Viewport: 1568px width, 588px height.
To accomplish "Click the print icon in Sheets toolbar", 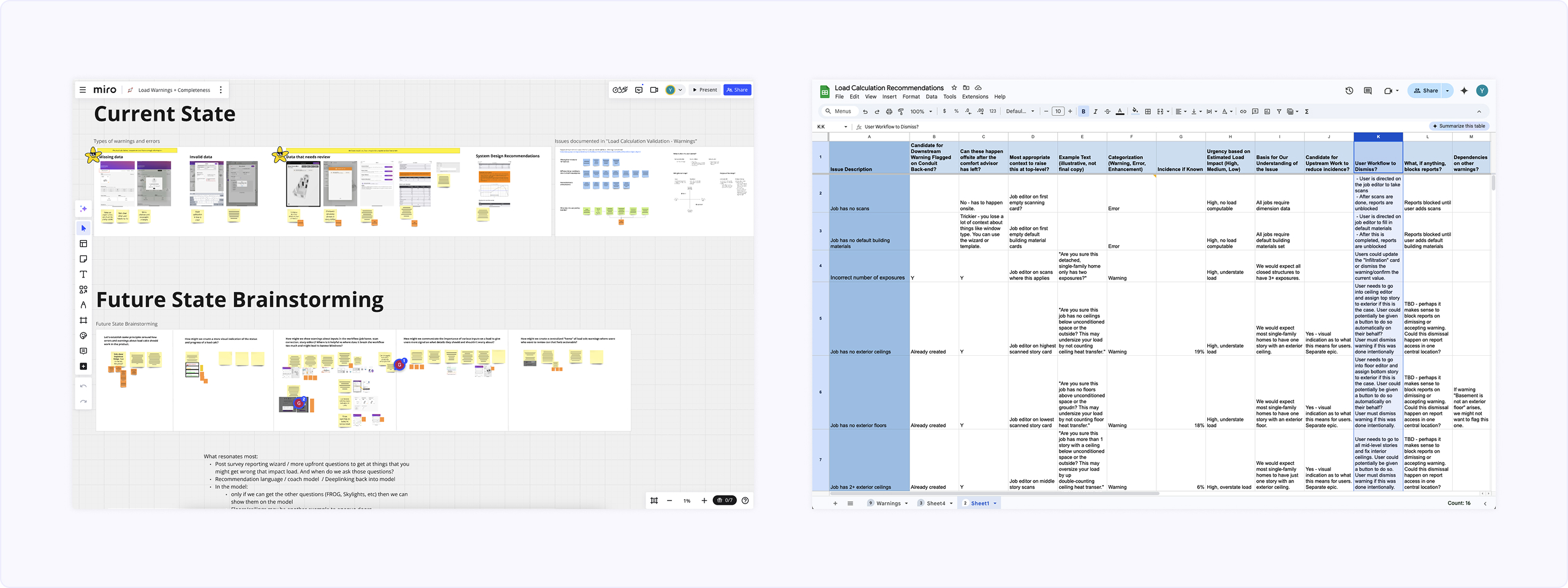I will (x=889, y=111).
